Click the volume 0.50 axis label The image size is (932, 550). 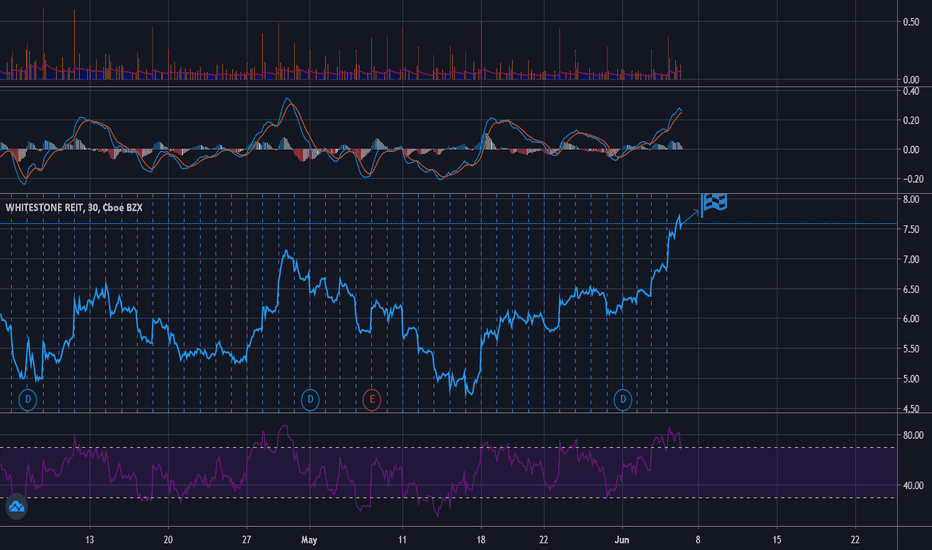[911, 22]
